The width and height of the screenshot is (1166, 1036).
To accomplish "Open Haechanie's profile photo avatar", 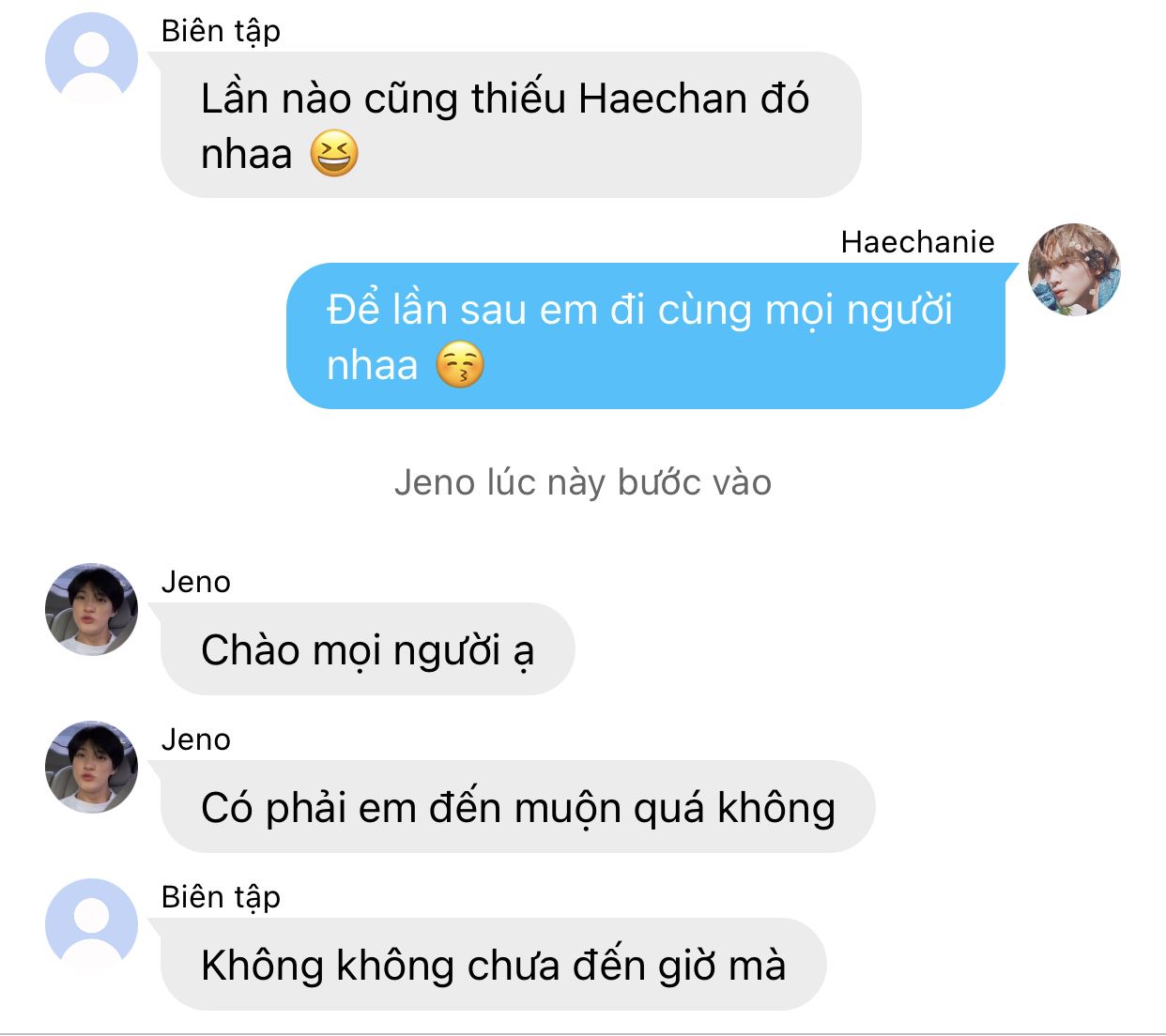I will tap(1075, 269).
